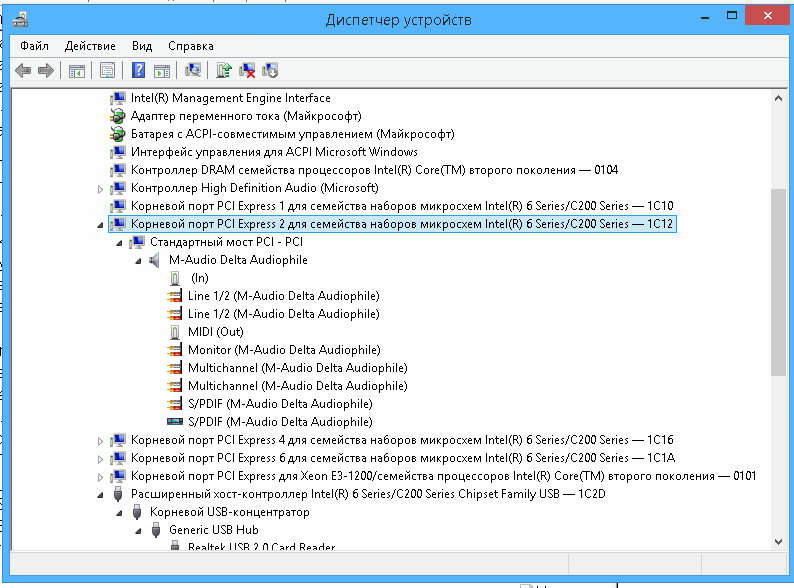Screen dimensions: 794x588
Task: Collapse the M-Audio Delta Audiophile node
Action: pyautogui.click(x=138, y=261)
